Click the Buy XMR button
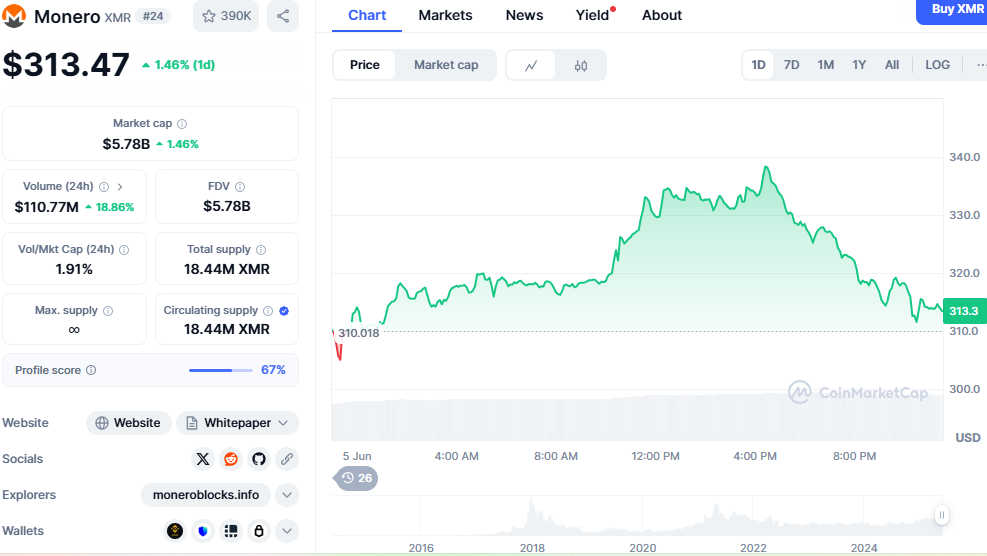The width and height of the screenshot is (987, 556). click(x=952, y=11)
